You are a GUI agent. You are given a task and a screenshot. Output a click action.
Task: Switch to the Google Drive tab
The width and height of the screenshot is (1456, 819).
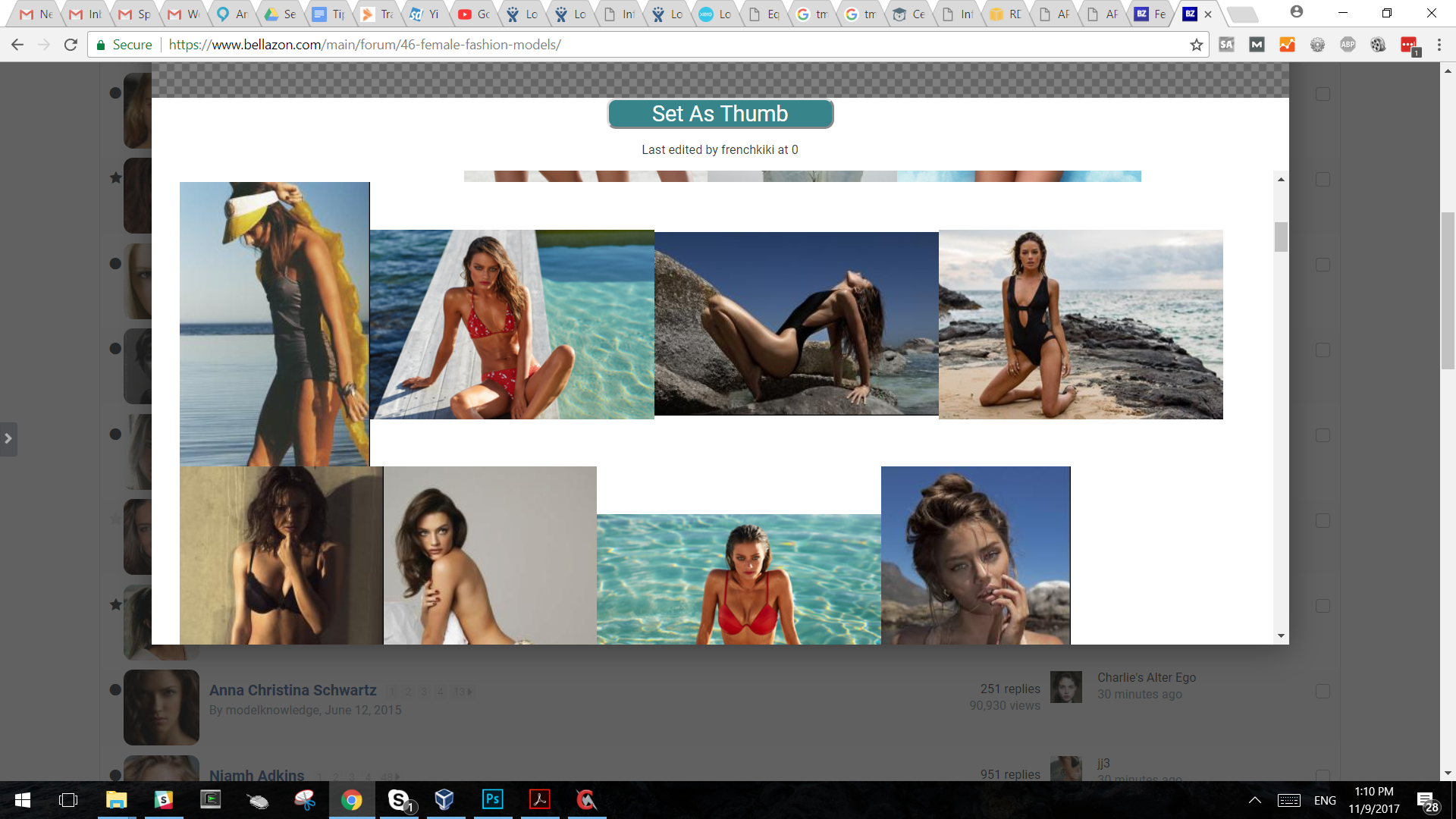coord(279,14)
